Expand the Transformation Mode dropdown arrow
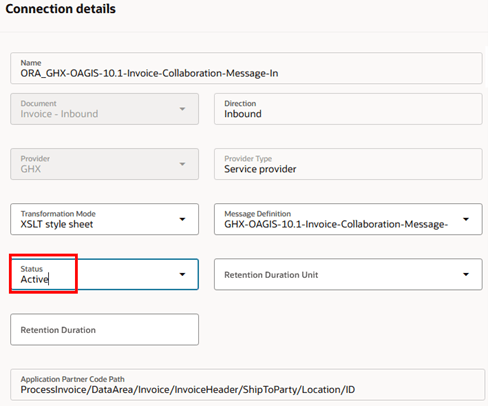 pyautogui.click(x=182, y=219)
